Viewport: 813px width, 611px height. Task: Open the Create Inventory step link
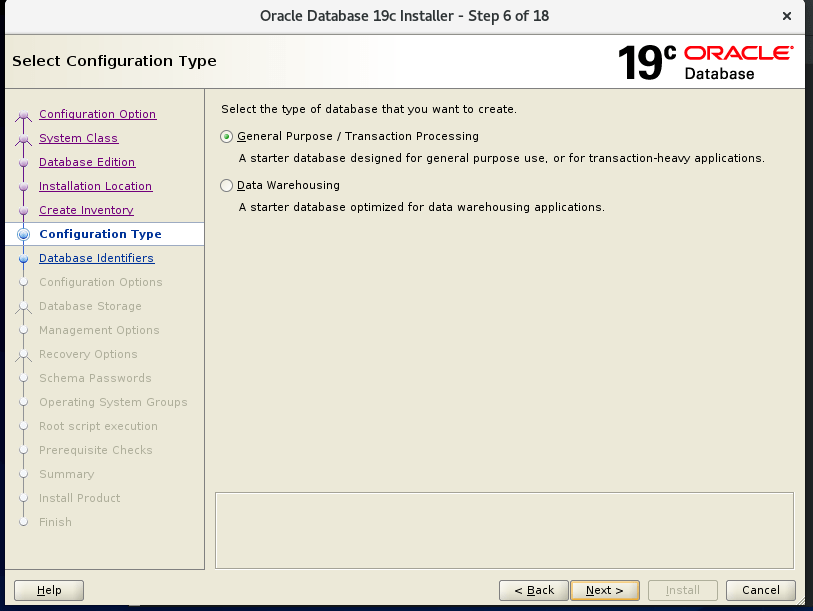[86, 210]
